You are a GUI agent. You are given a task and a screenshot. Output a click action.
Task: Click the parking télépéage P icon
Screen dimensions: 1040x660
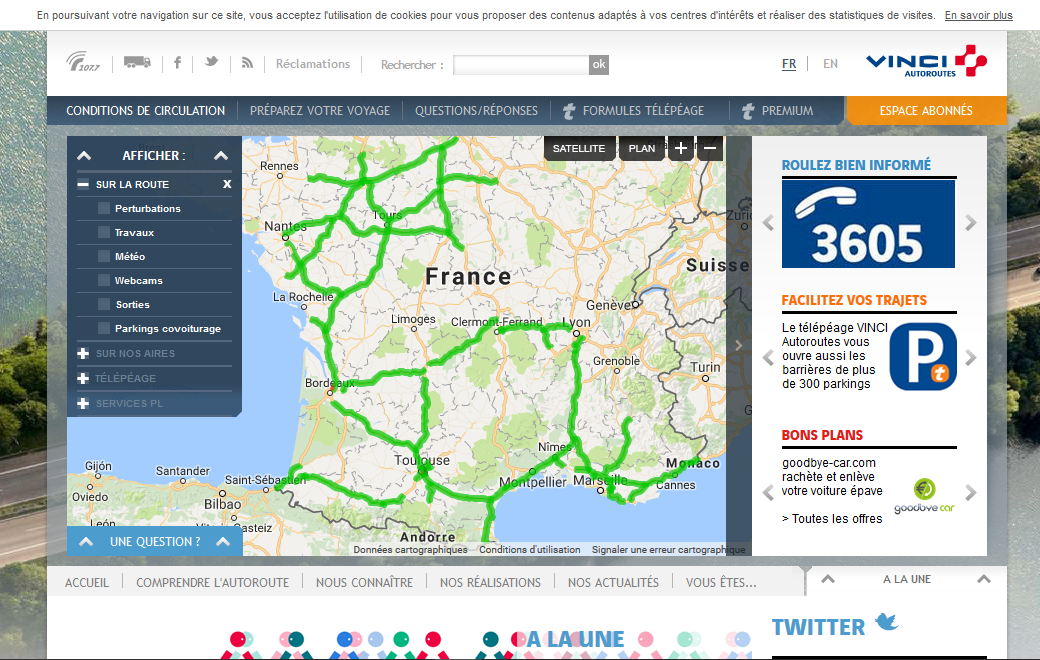tap(923, 357)
